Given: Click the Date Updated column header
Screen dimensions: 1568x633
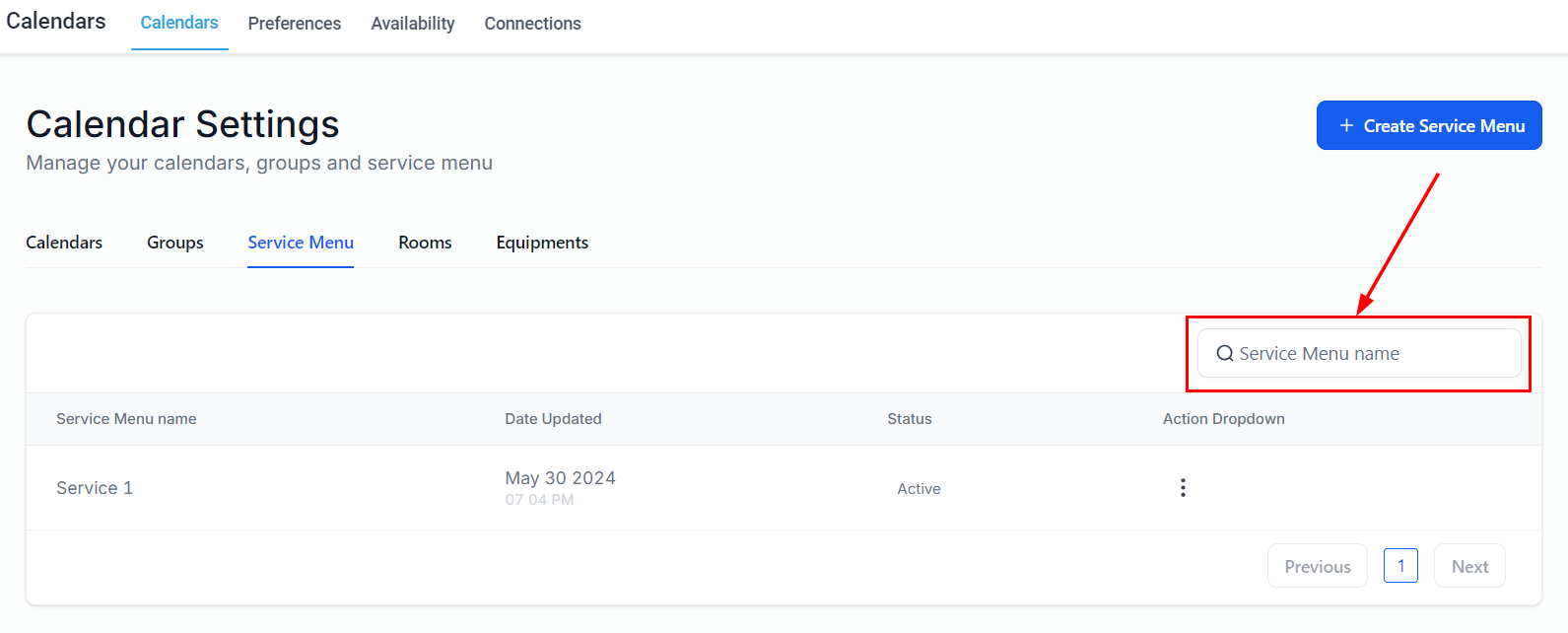Looking at the screenshot, I should point(553,419).
